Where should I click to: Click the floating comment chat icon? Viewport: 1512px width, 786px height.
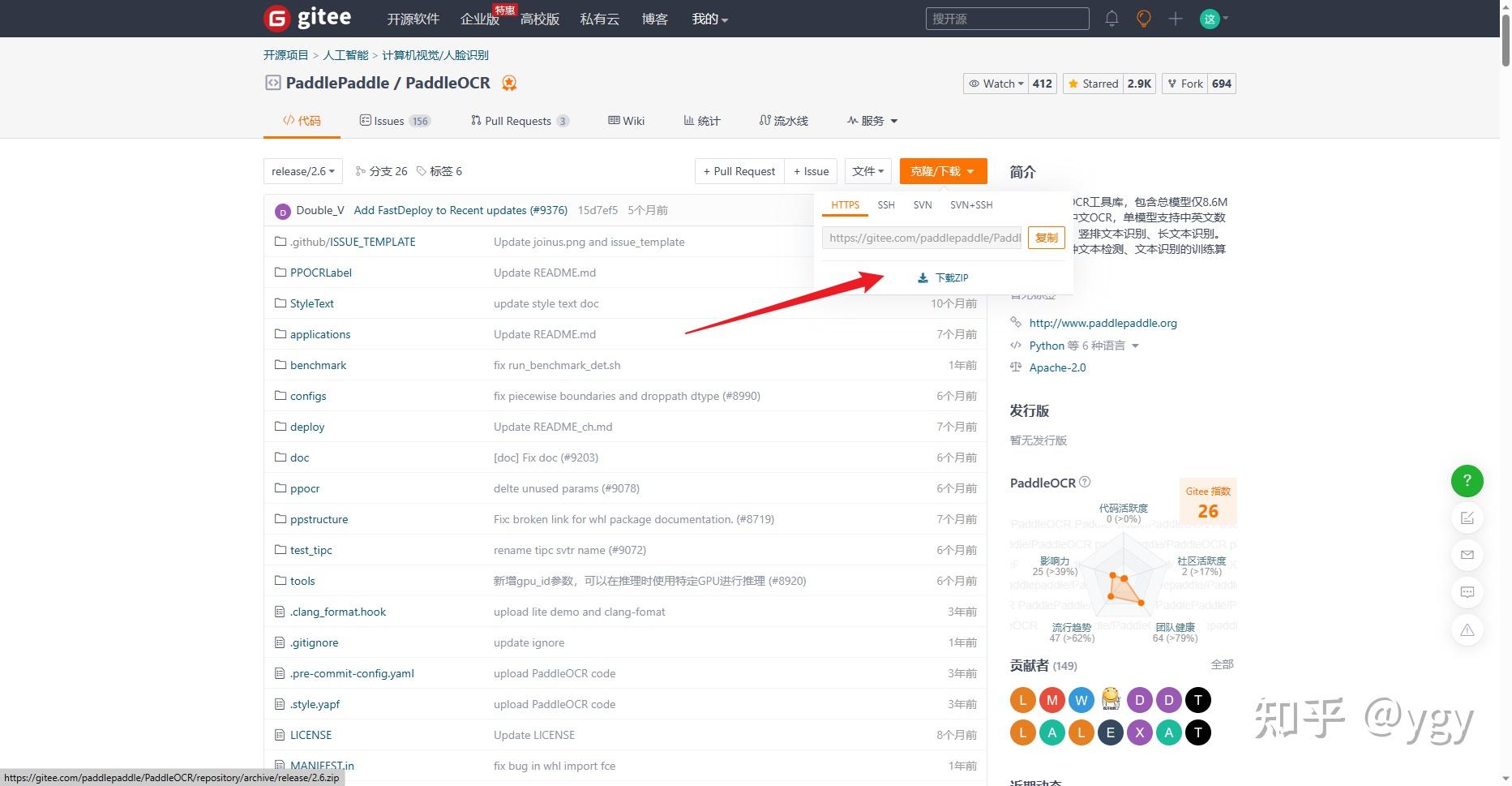coord(1467,593)
